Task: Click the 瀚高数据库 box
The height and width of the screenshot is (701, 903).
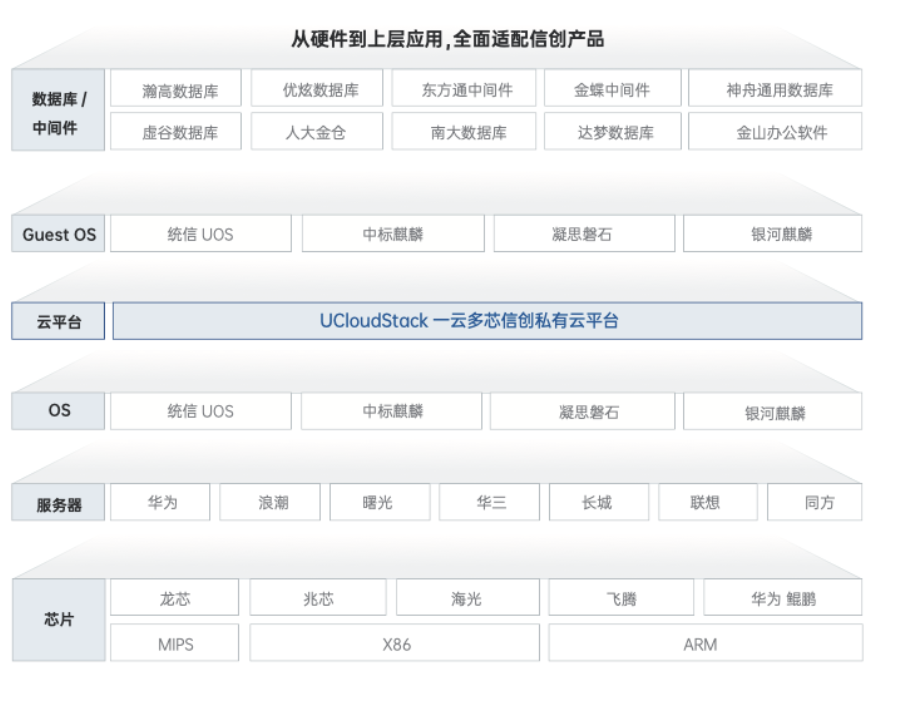Action: 177,90
